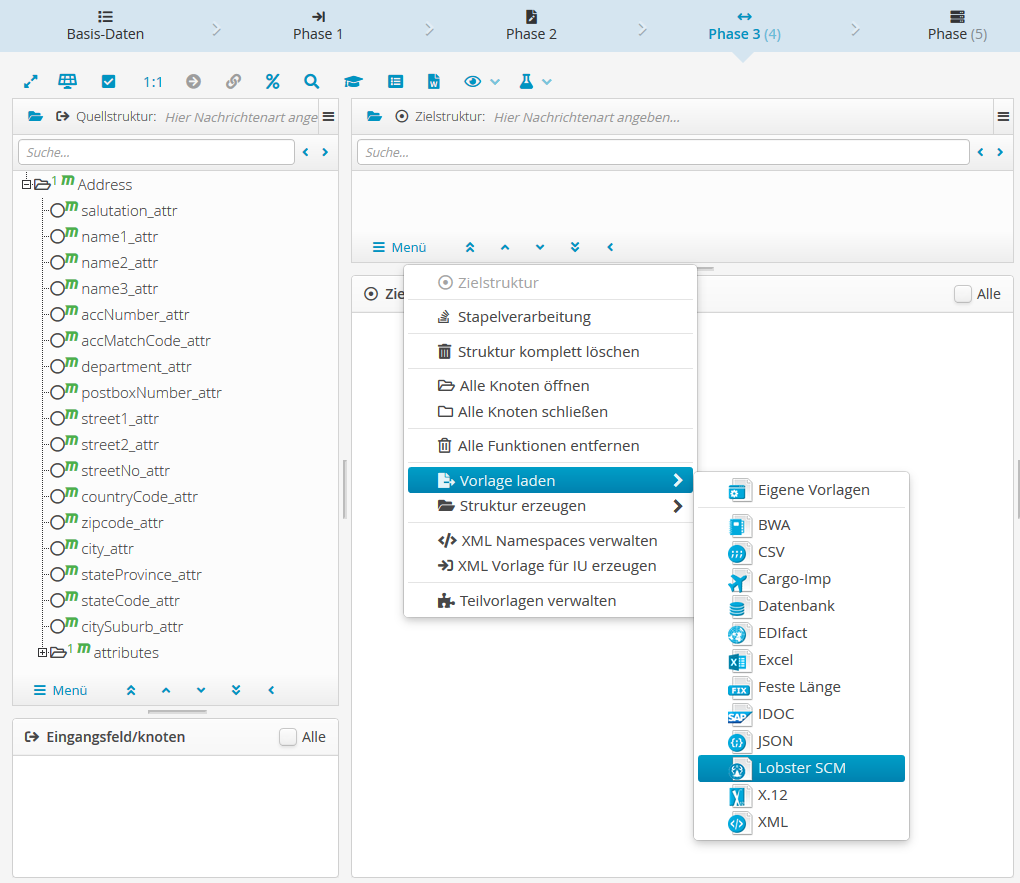Toggle the eye visibility dropdown
The width and height of the screenshot is (1020, 883).
pos(480,82)
